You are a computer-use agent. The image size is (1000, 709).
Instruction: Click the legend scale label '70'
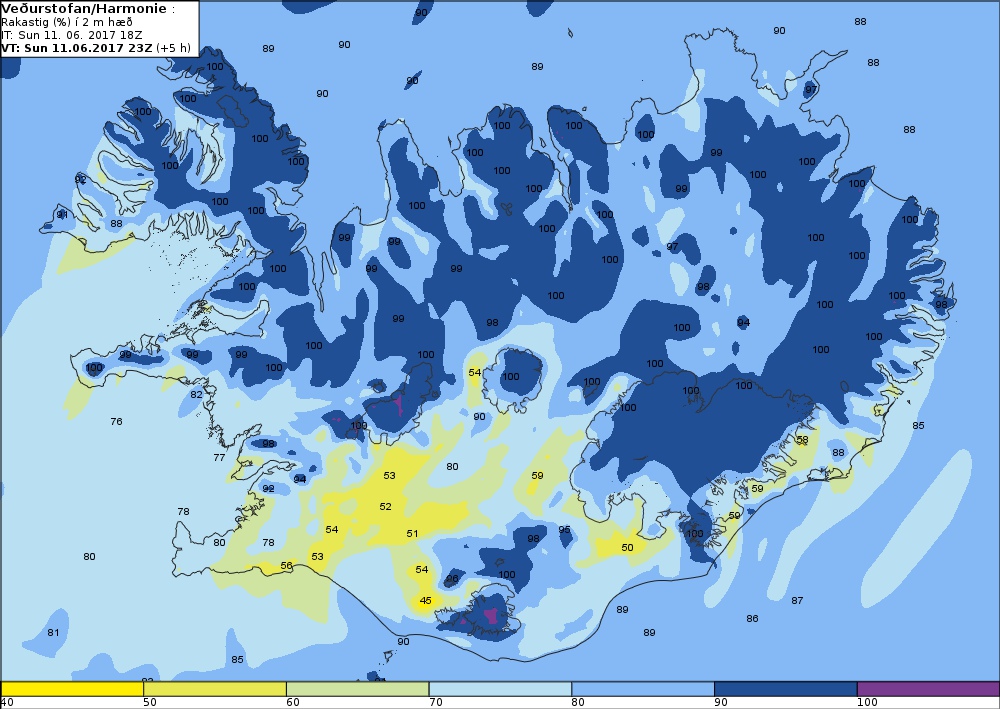436,703
